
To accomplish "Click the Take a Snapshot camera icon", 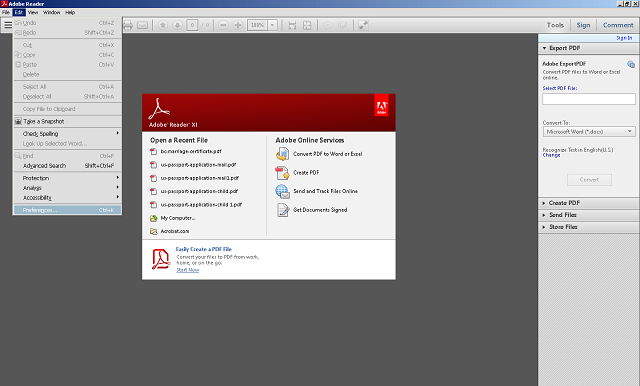I will tap(18, 122).
